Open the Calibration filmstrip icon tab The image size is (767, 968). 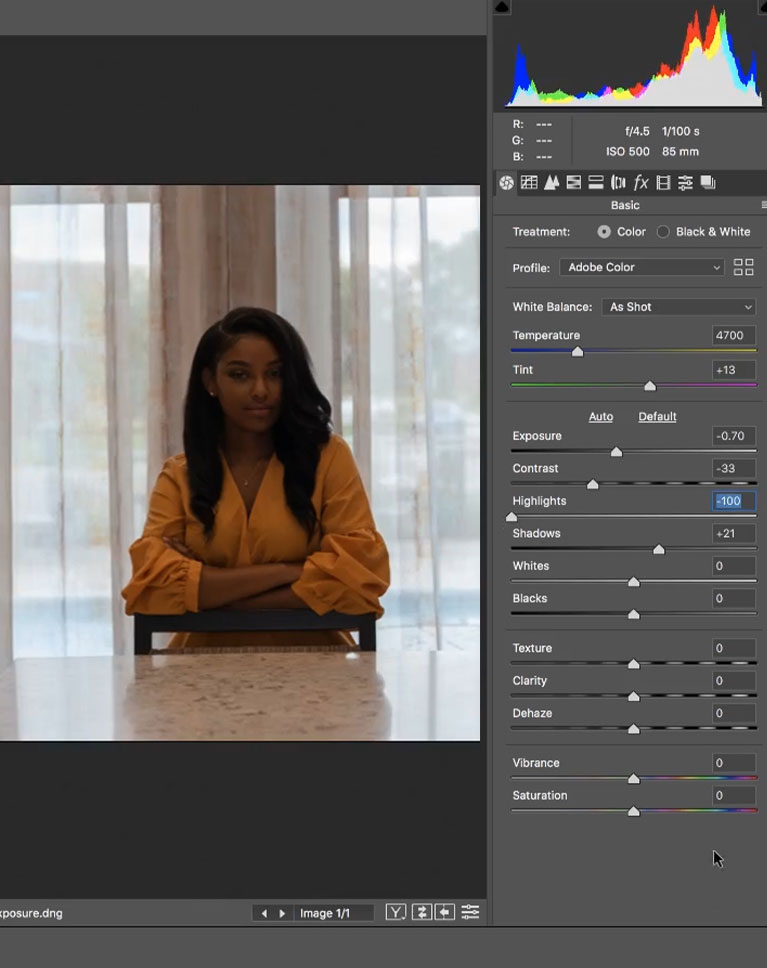point(663,182)
